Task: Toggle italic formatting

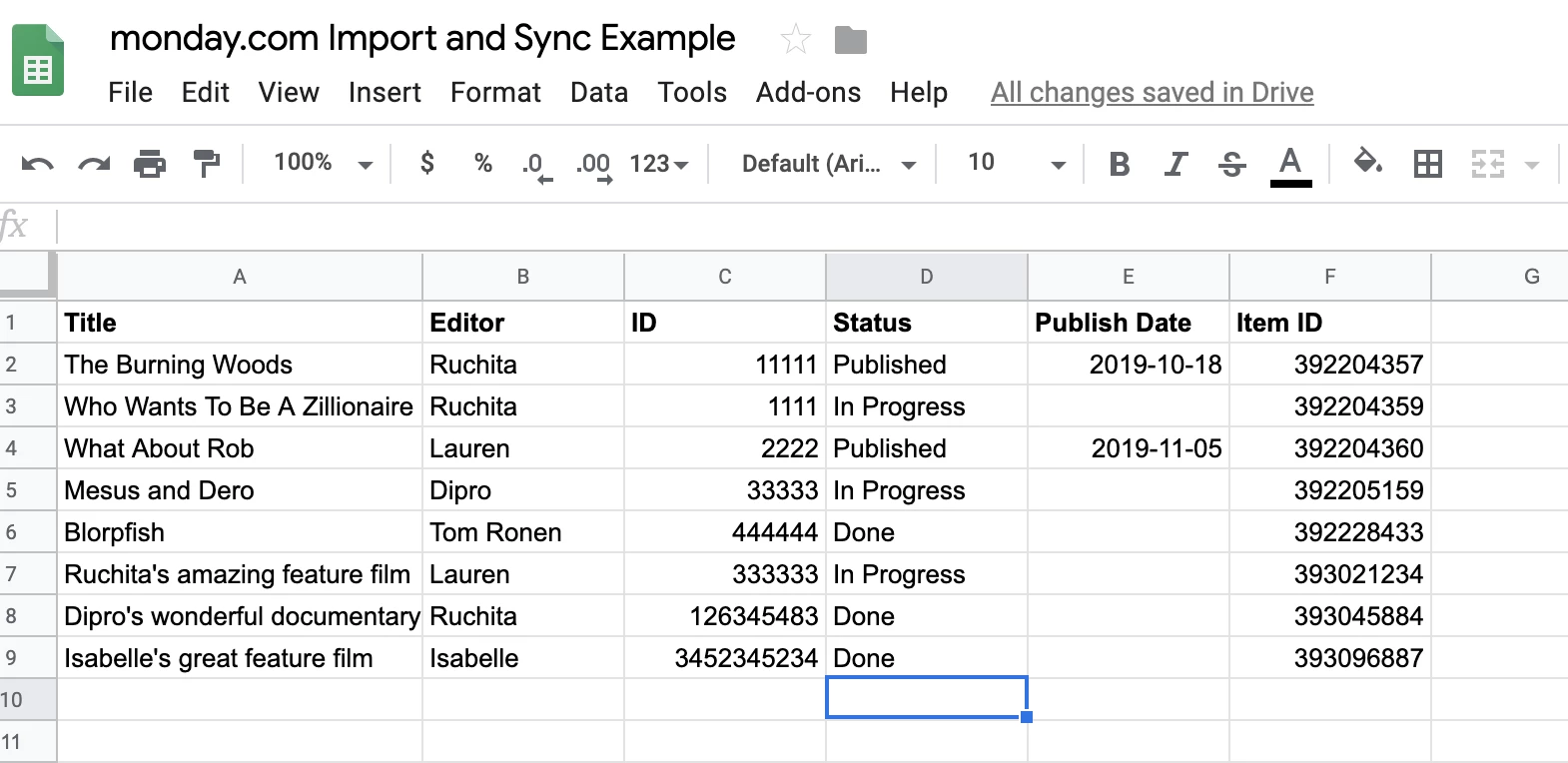Action: (1176, 163)
